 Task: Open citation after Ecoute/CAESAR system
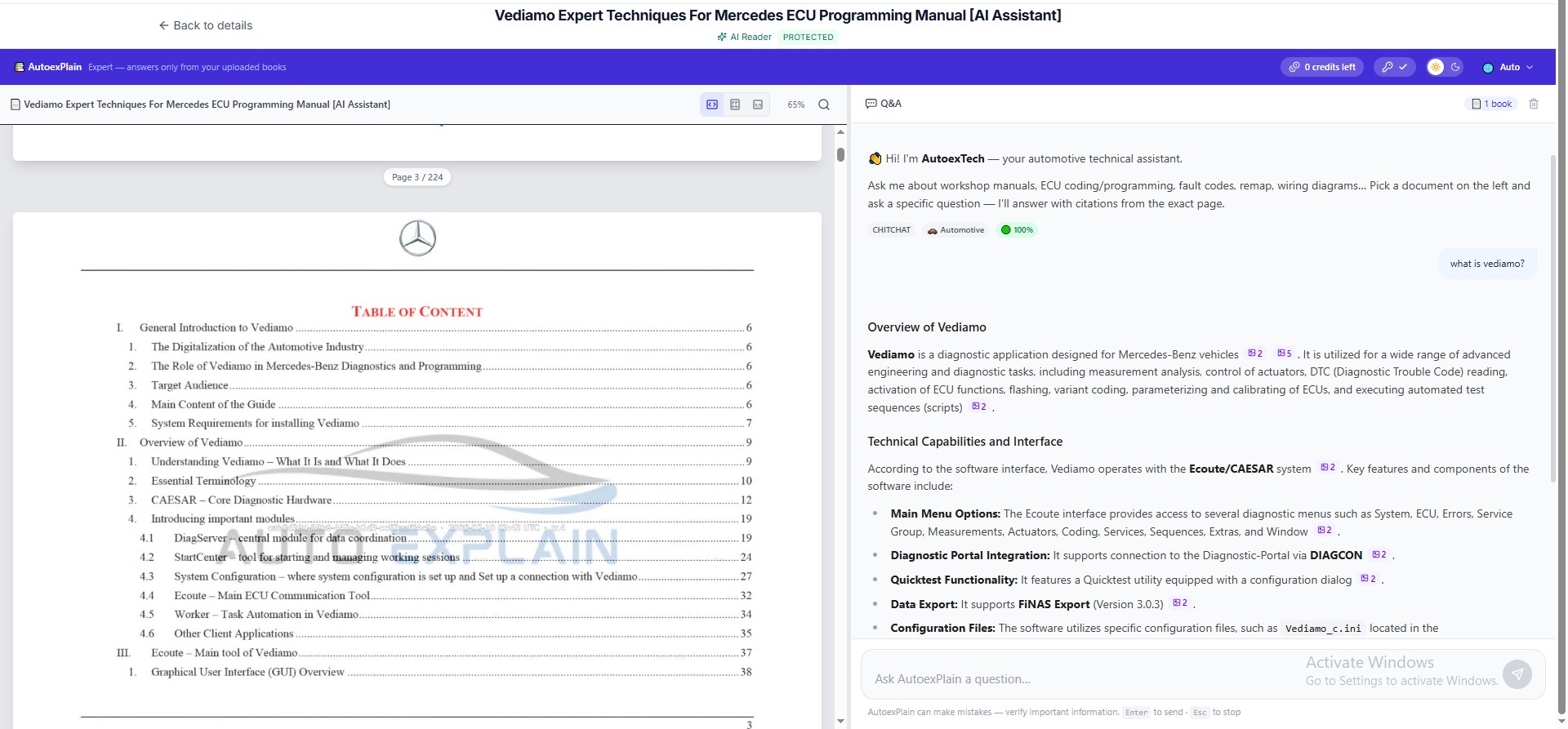pyautogui.click(x=1328, y=468)
